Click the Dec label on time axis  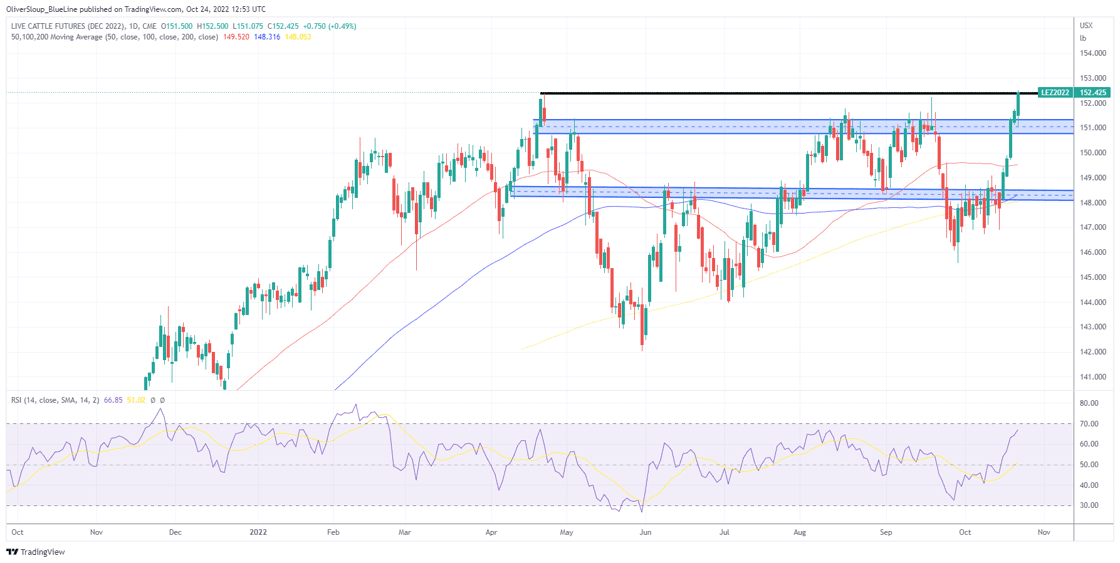coord(176,533)
